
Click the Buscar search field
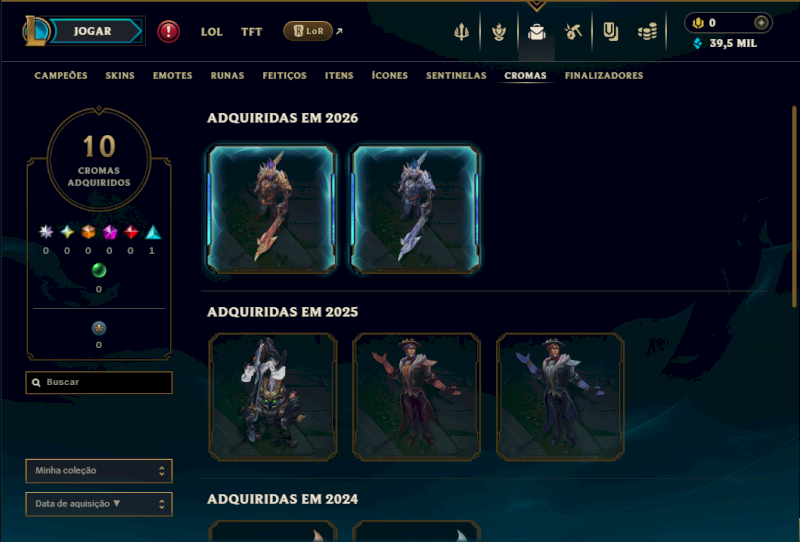(99, 382)
